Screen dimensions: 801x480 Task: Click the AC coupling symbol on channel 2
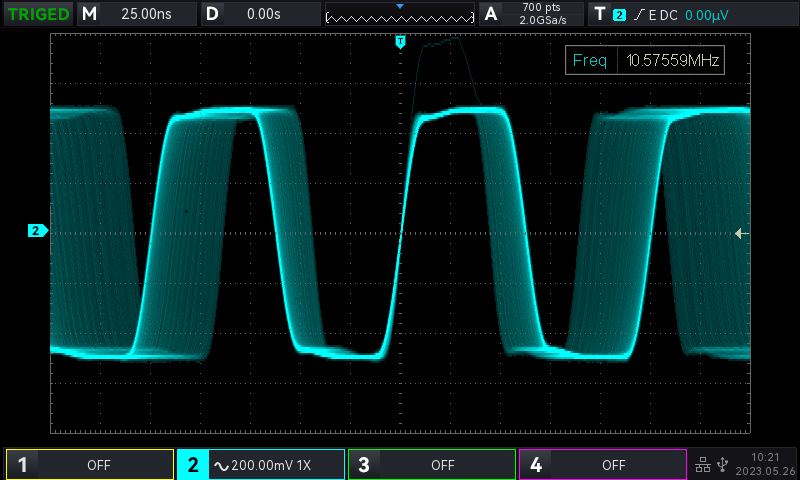click(220, 465)
